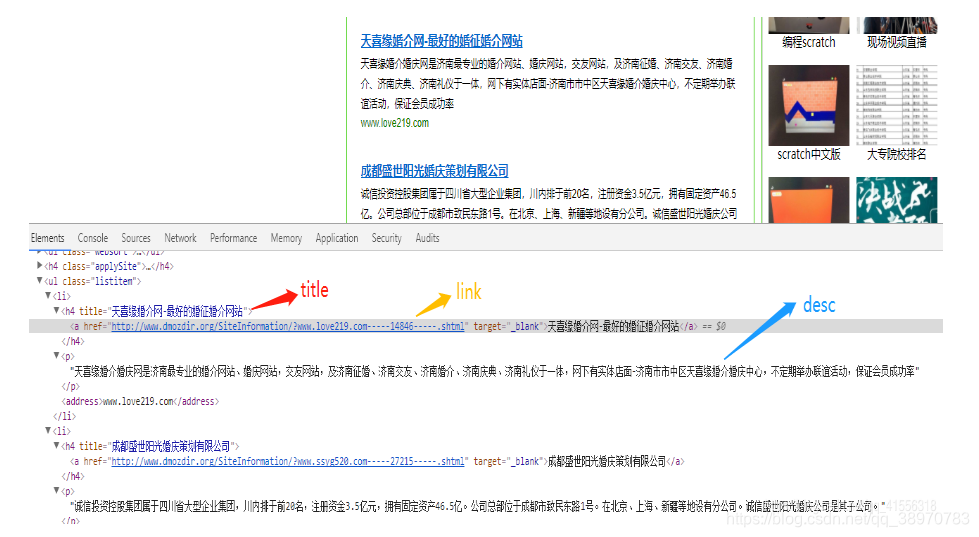Viewport: 979px width, 537px height.
Task: Switch to the Application tab
Action: click(x=337, y=238)
